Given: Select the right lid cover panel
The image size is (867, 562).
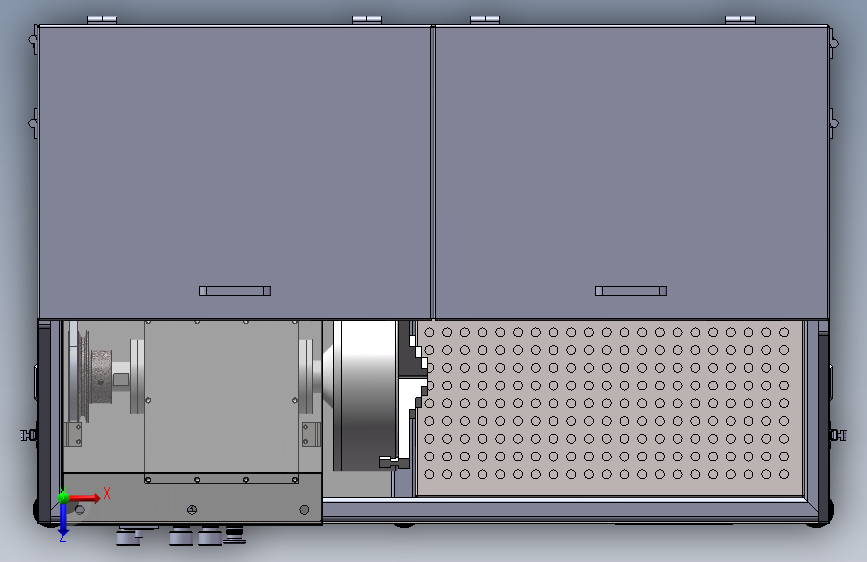Looking at the screenshot, I should click(x=631, y=172).
